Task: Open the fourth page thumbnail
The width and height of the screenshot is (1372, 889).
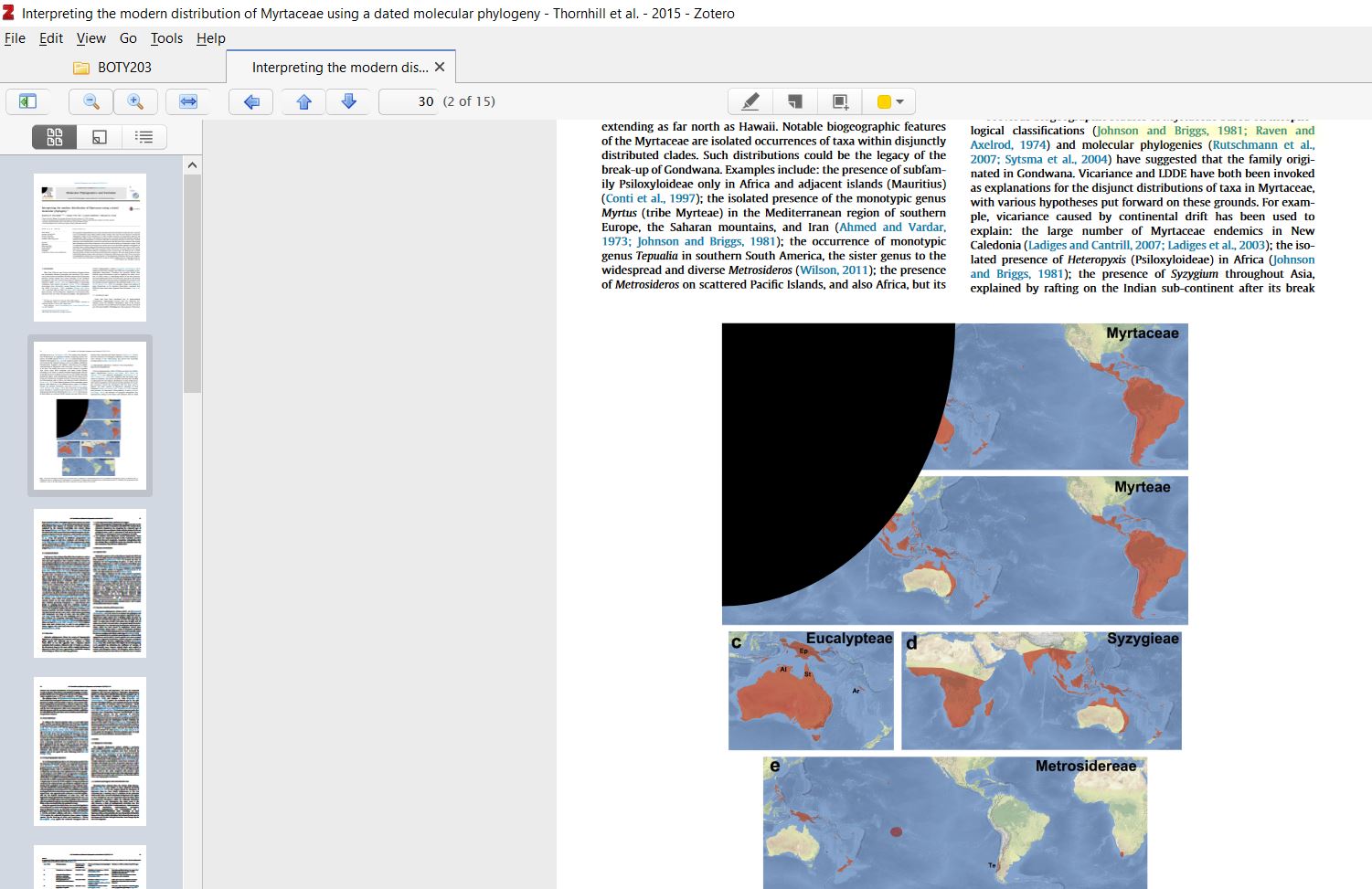Action: click(90, 751)
